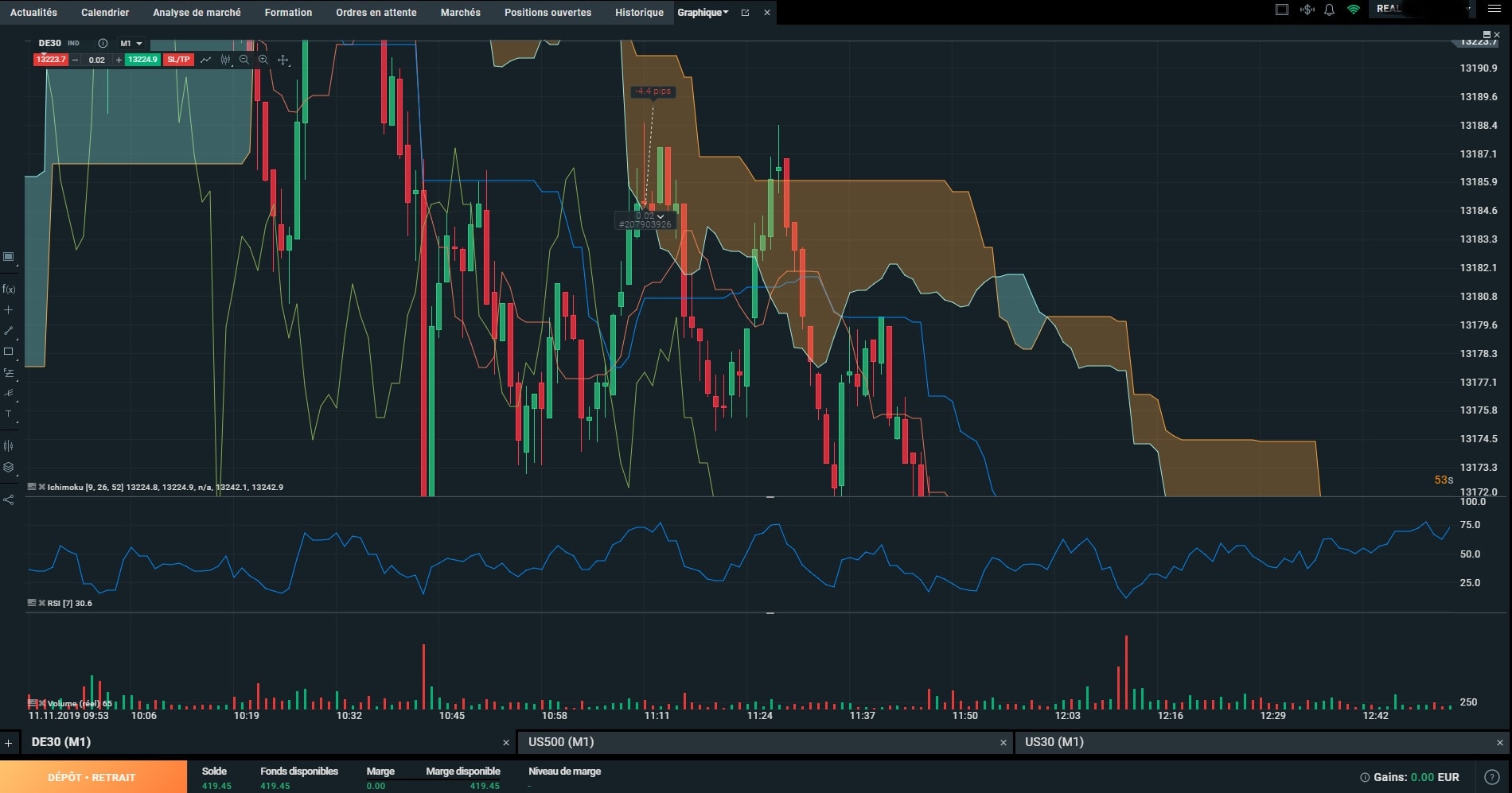
Task: Close the US500 (M1) chart tab
Action: point(1003,743)
